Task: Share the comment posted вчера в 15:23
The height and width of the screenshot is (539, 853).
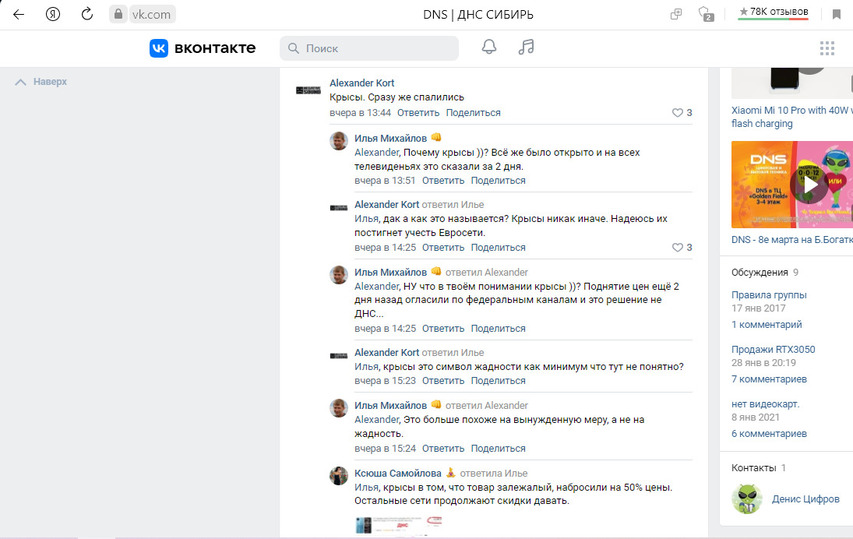Action: point(498,381)
